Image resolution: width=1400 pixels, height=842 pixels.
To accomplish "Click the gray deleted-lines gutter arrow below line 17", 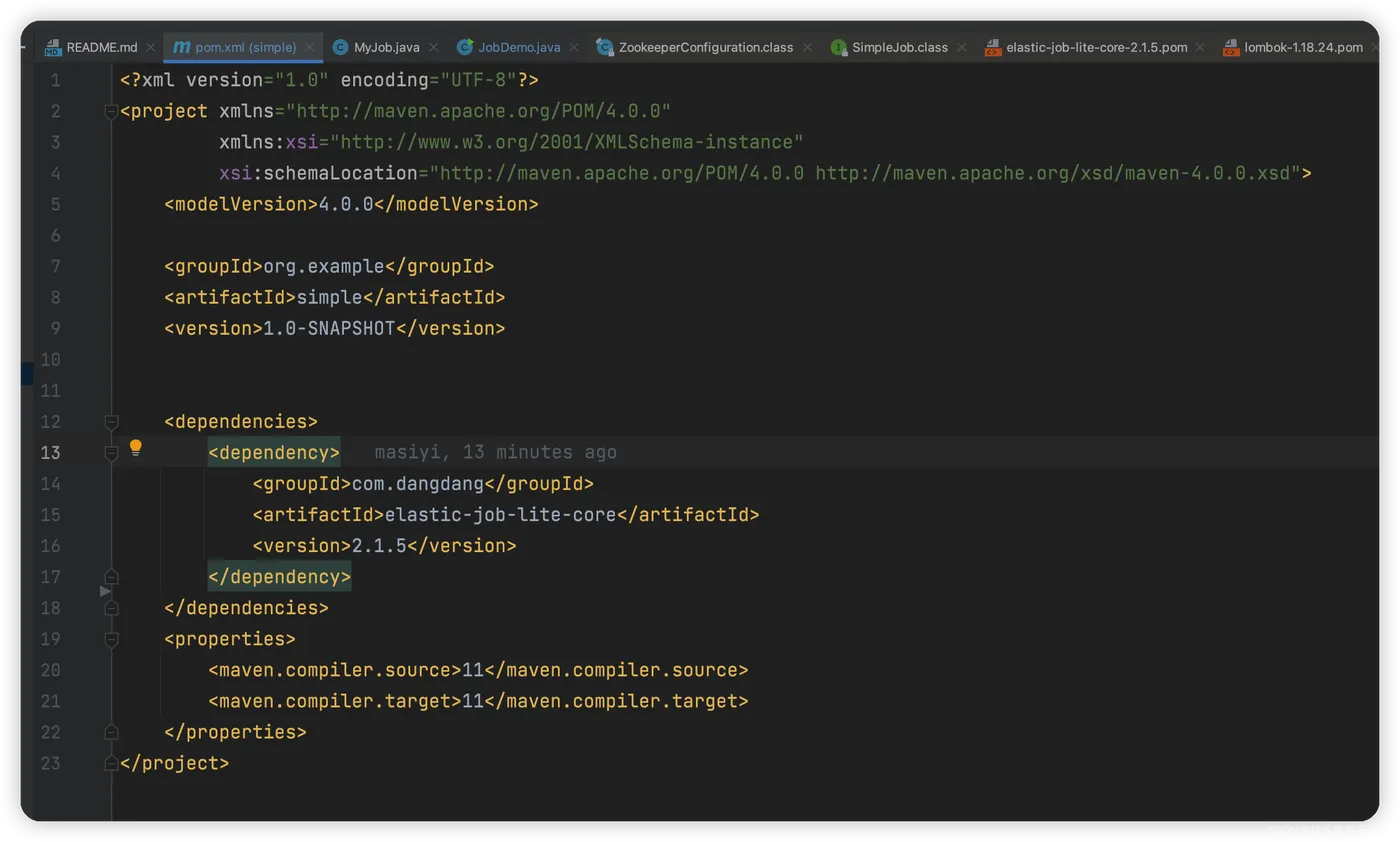I will click(106, 592).
